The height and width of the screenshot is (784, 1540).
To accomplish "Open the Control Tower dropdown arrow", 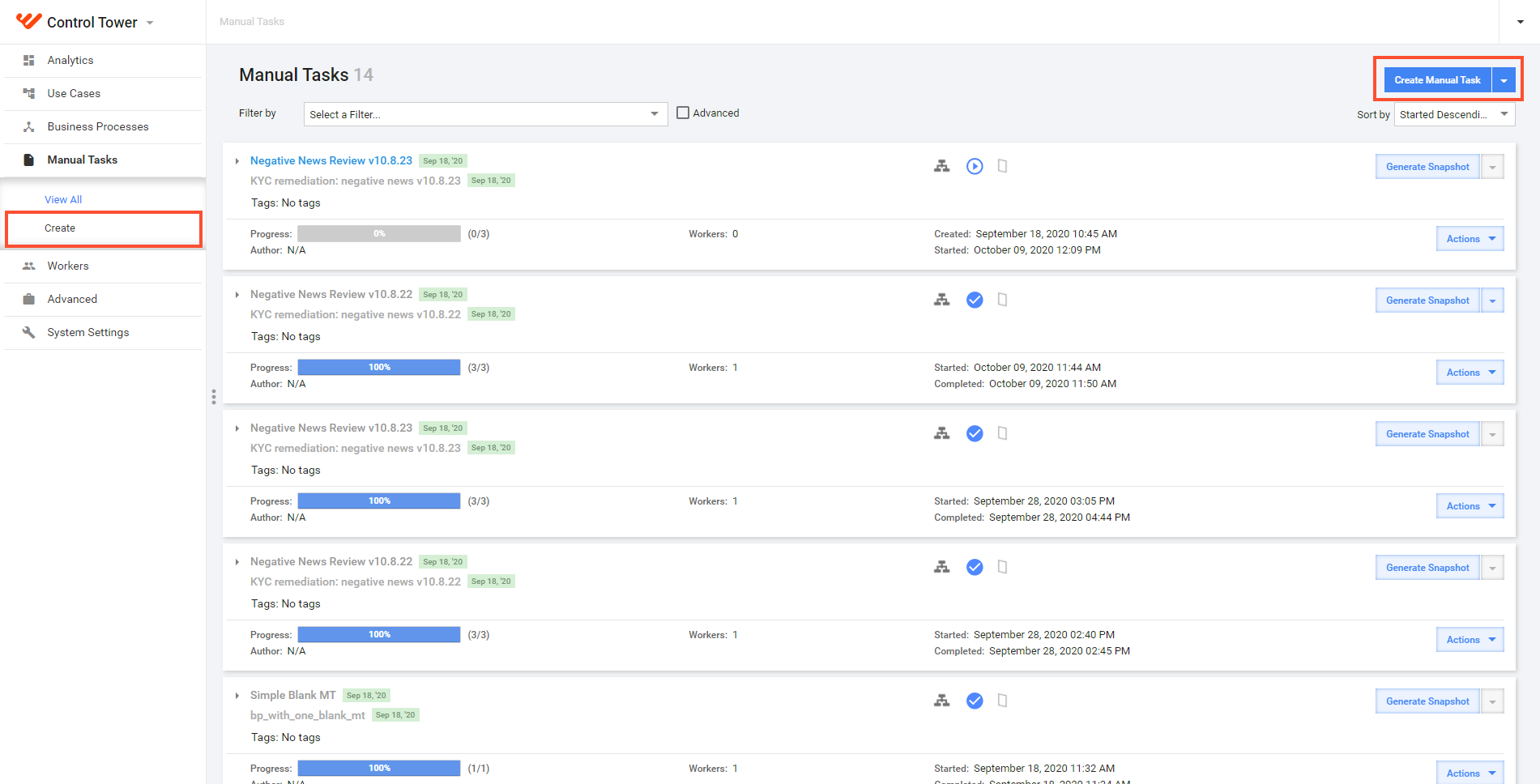I will 150,23.
